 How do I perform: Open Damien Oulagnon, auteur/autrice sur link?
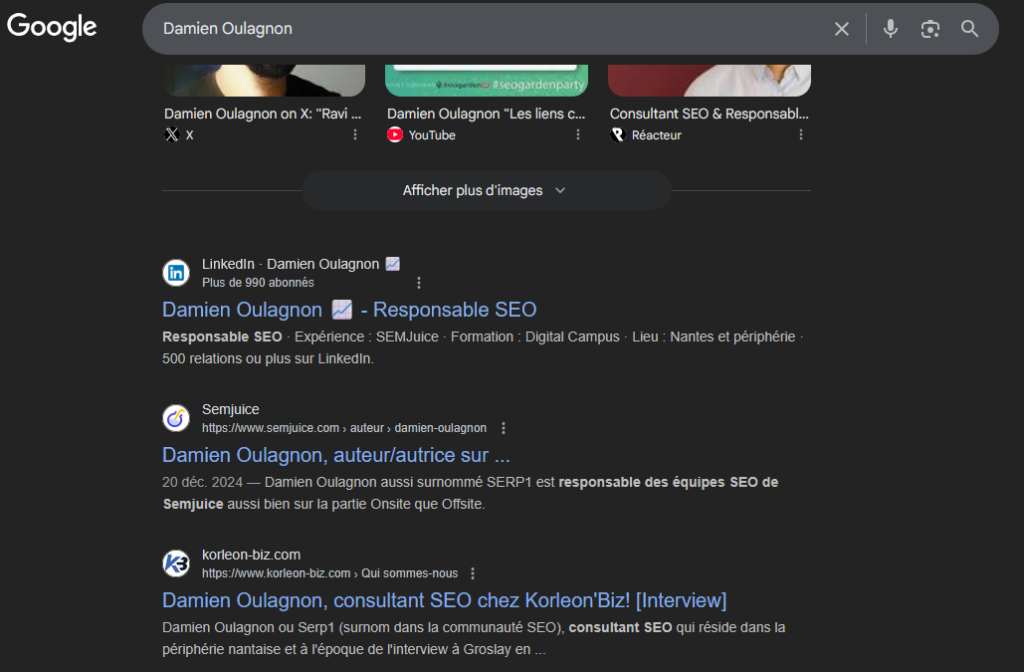[336, 455]
